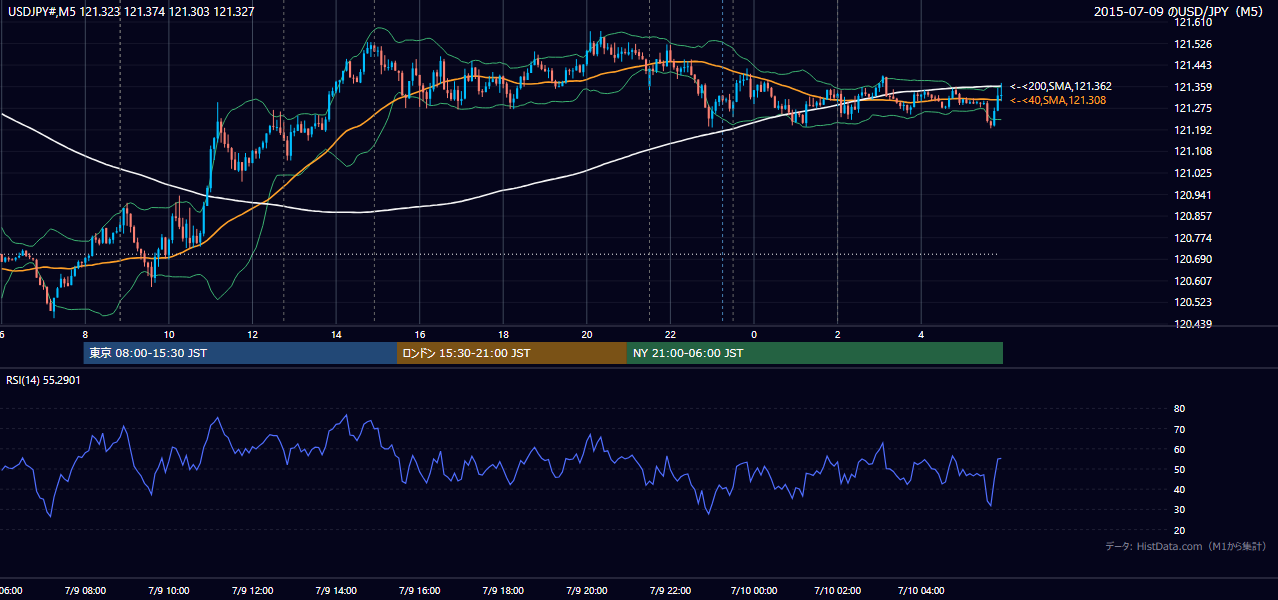Screen dimensions: 1278x600
Task: Select the 東京 08:00-15:30 JST session bar
Action: point(241,353)
